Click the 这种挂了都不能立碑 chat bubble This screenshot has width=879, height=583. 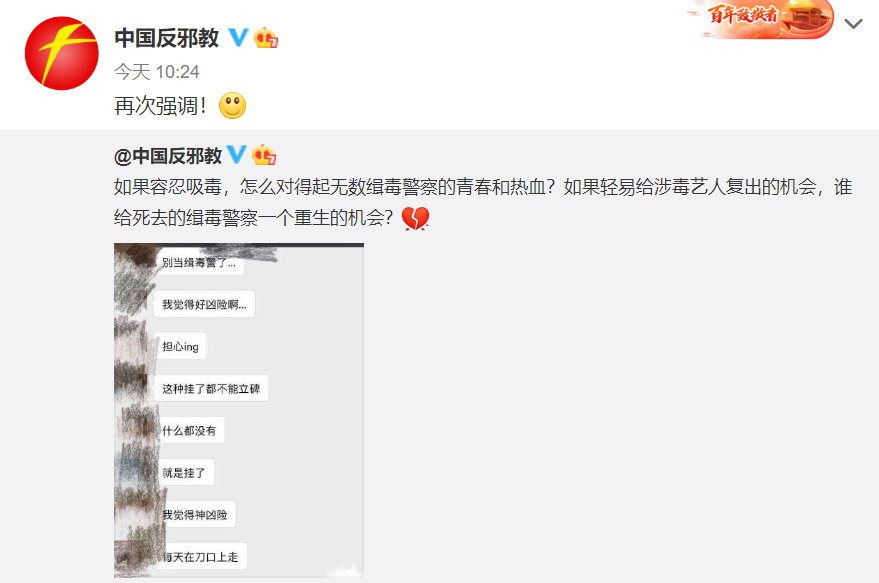(211, 388)
